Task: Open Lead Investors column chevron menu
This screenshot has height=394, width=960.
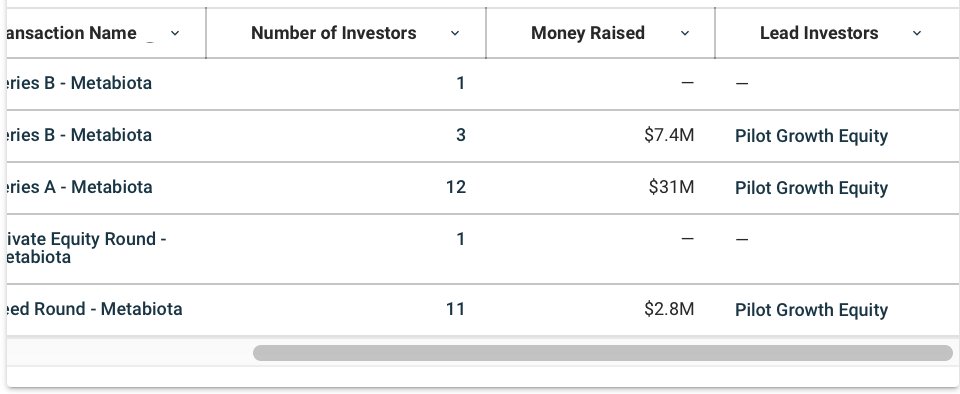Action: point(916,33)
